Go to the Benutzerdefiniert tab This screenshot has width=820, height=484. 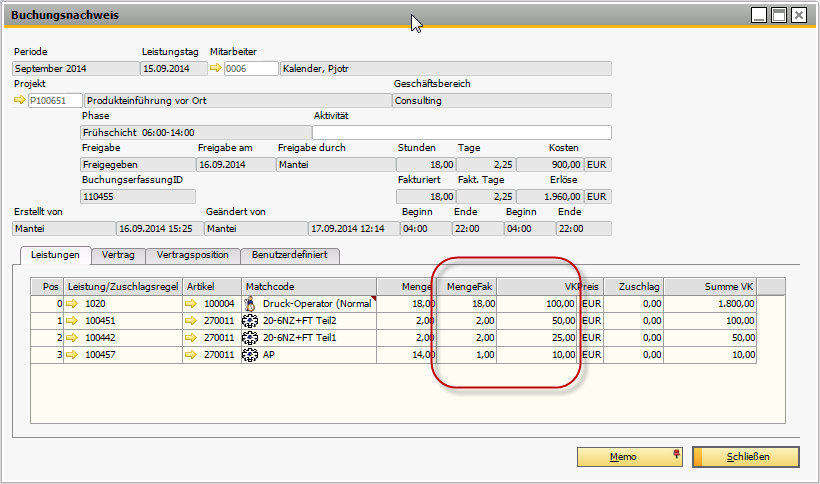[x=290, y=255]
